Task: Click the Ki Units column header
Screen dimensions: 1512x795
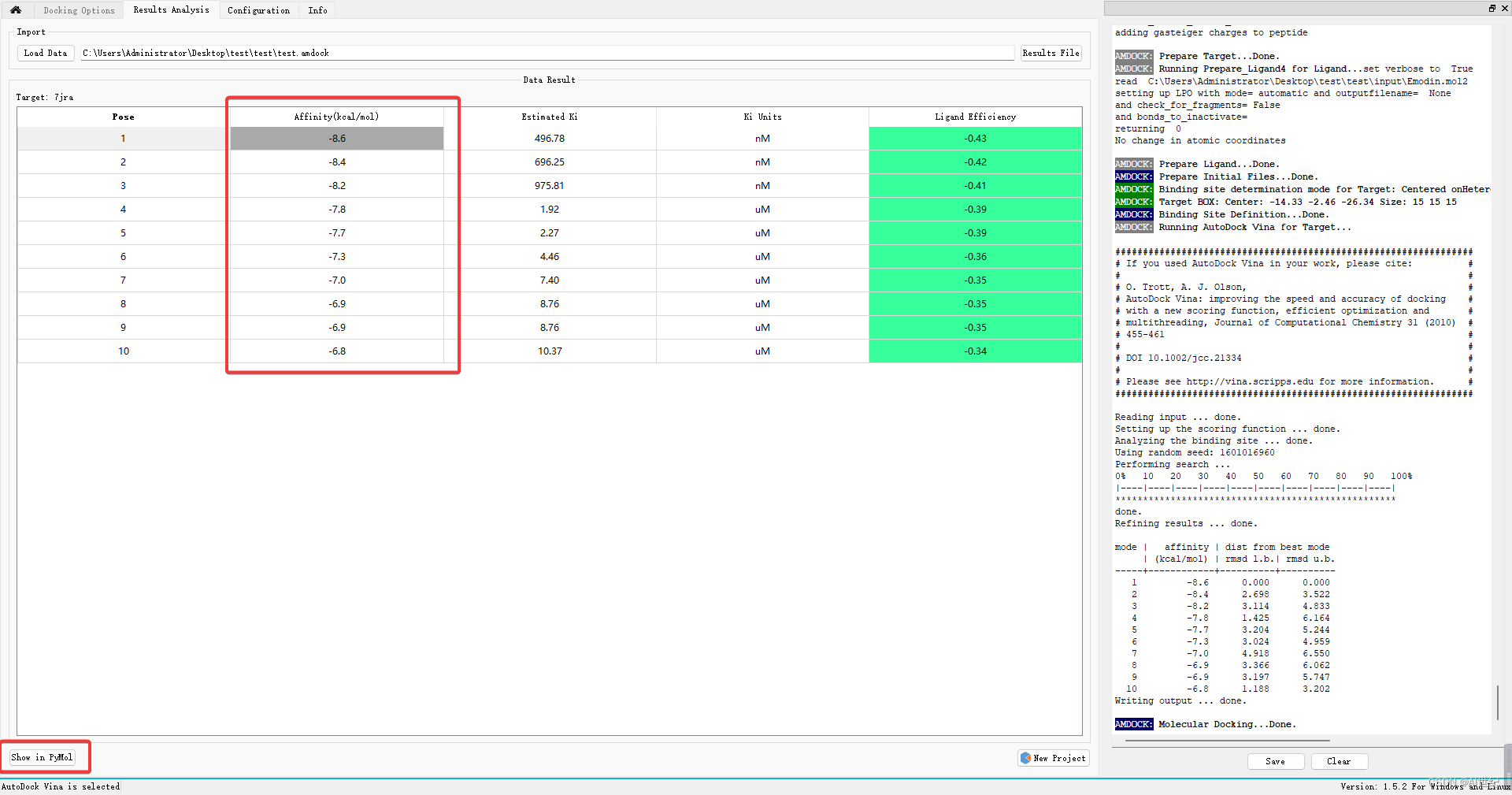Action: [762, 117]
